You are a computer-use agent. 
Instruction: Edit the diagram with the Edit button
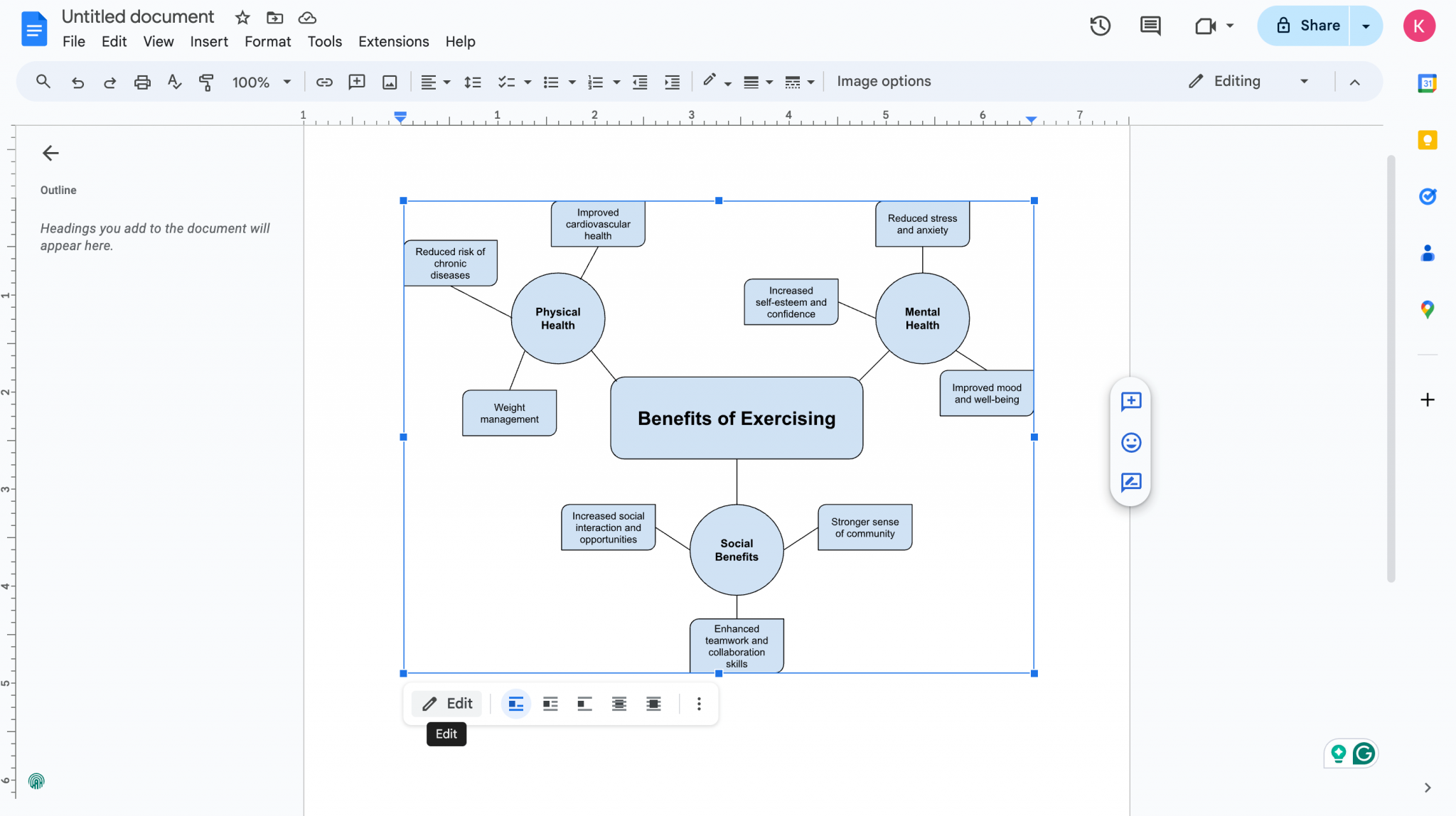tap(446, 703)
